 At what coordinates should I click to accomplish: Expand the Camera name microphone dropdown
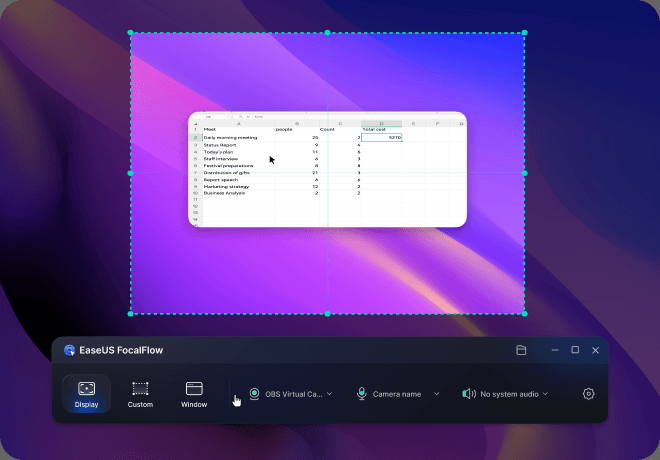436,394
